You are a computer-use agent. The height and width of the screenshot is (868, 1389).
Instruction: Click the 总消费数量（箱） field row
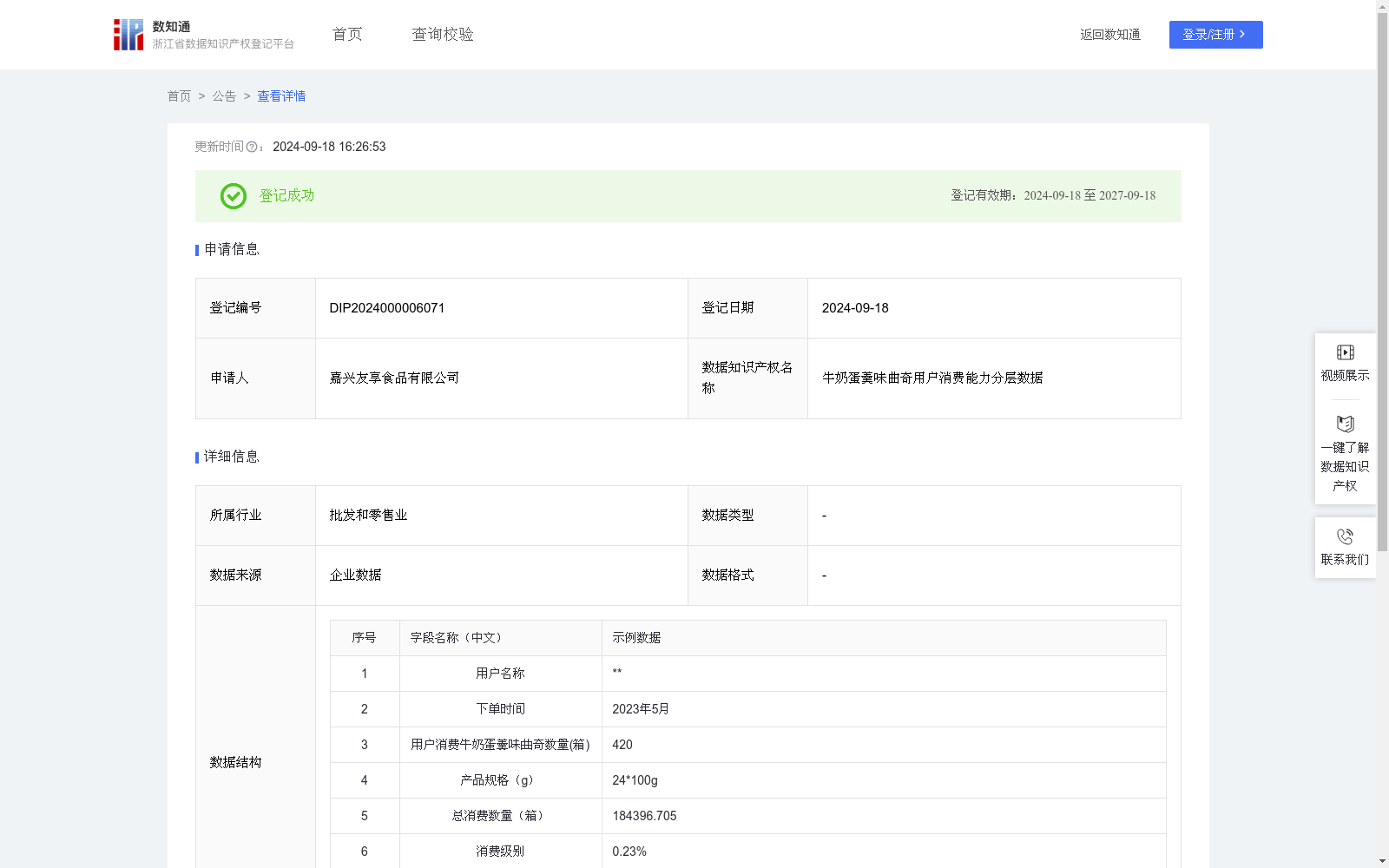click(x=747, y=816)
